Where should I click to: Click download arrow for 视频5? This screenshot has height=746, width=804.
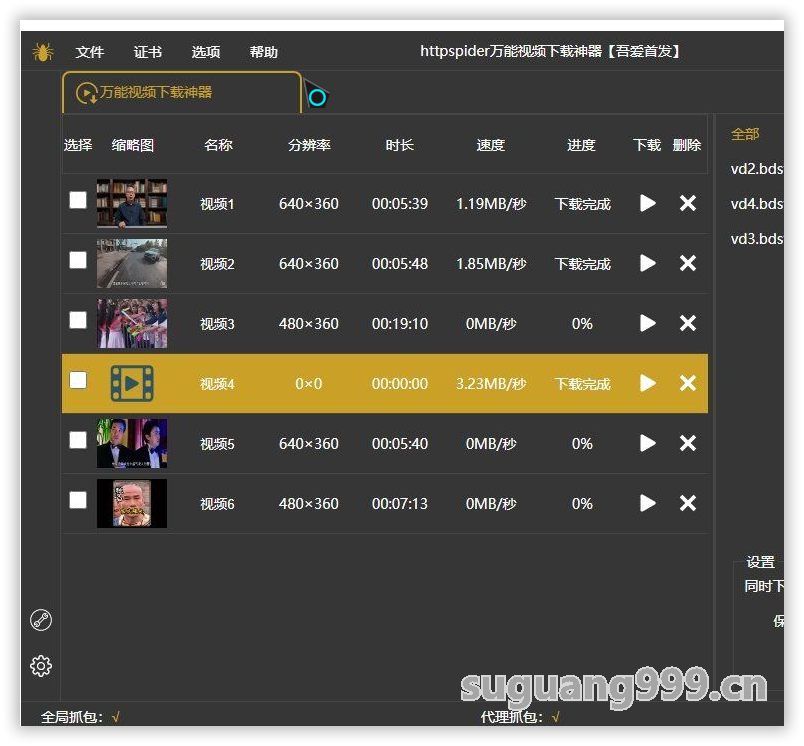[648, 443]
